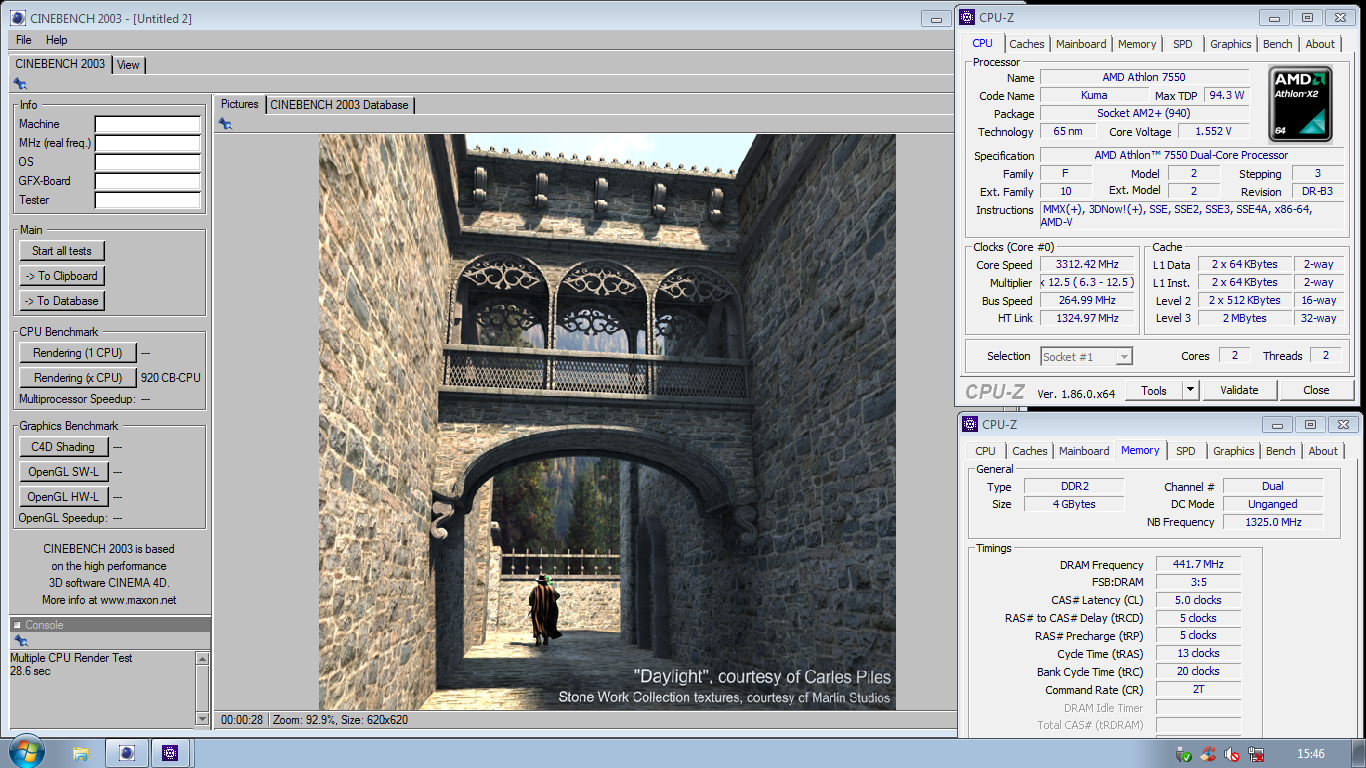
Task: Open the Caches tab in lower CPU-Z
Action: tap(1030, 451)
